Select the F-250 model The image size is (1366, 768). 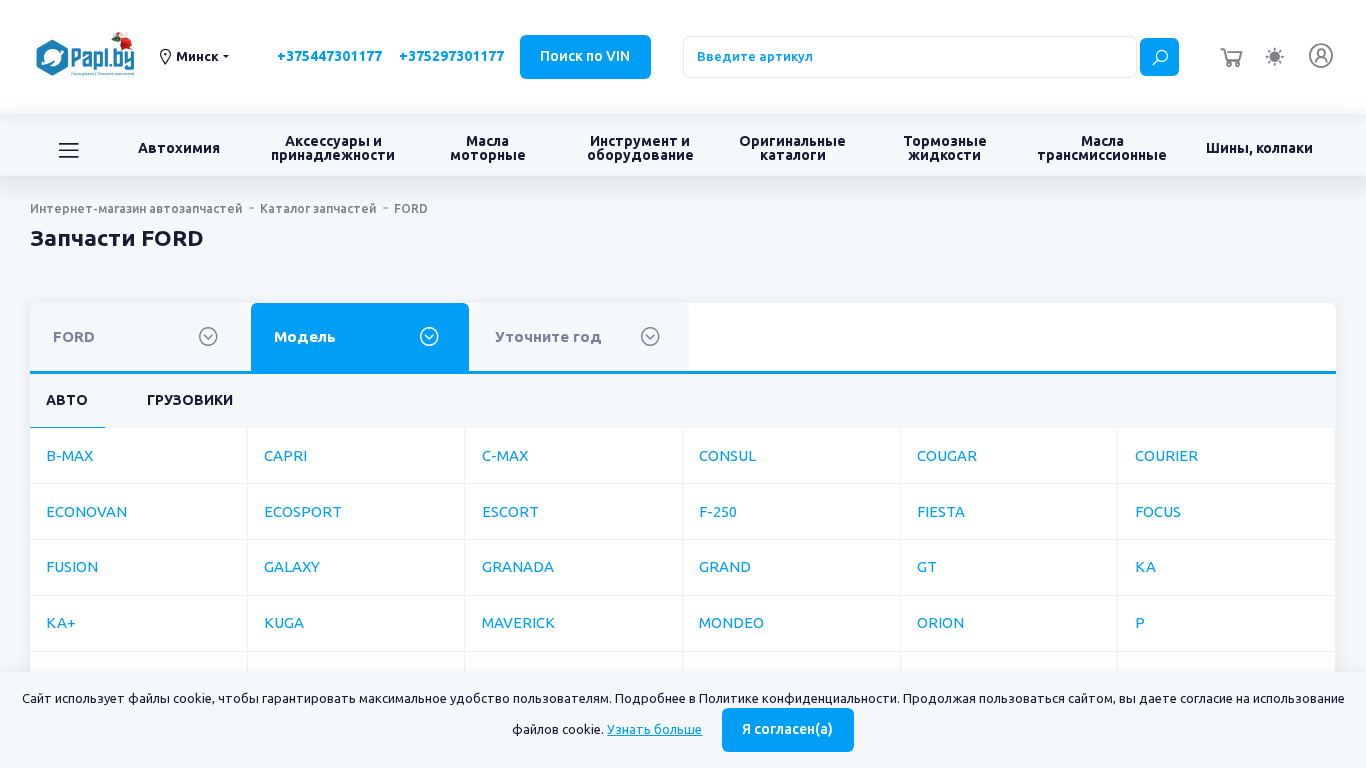pos(718,512)
